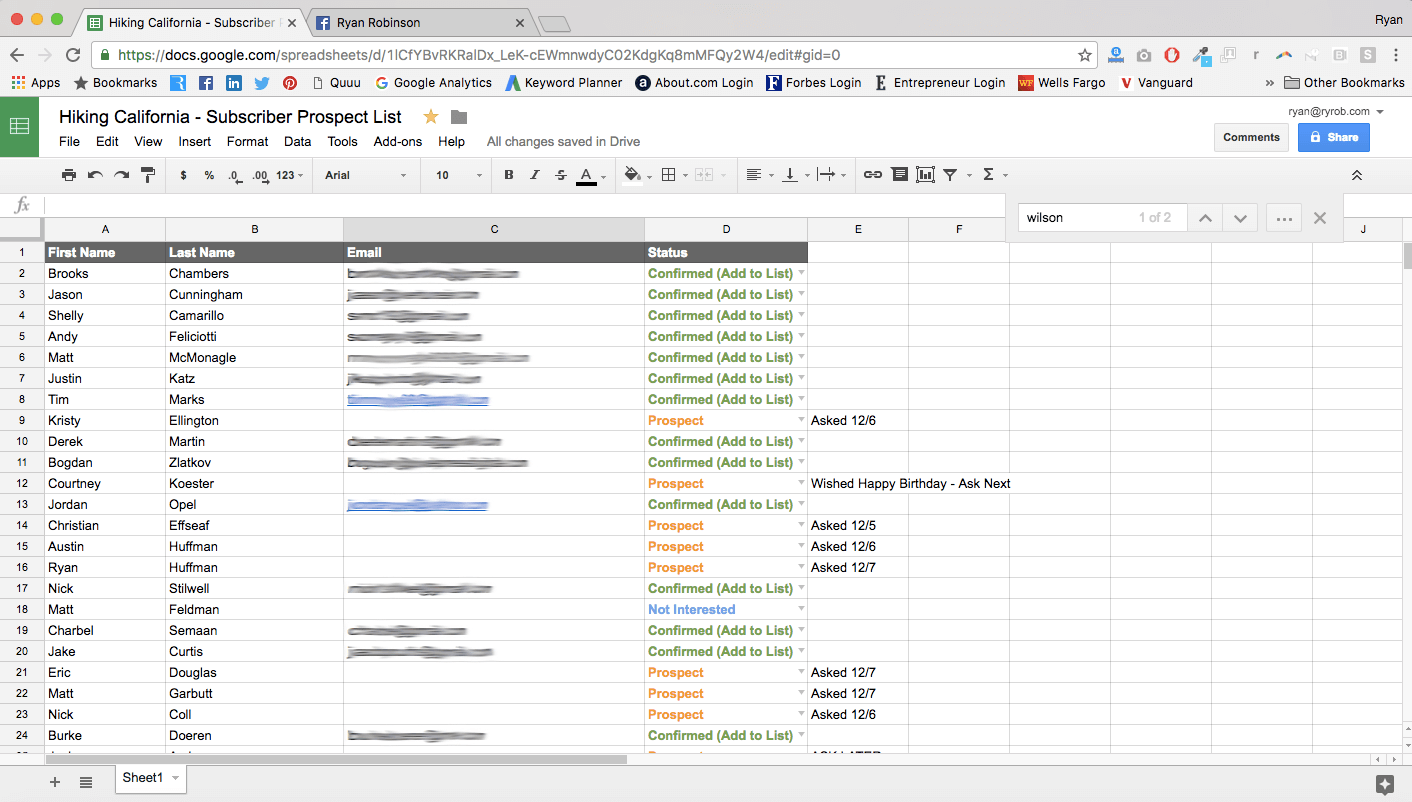Click the Print icon
The height and width of the screenshot is (802, 1412).
(x=69, y=174)
